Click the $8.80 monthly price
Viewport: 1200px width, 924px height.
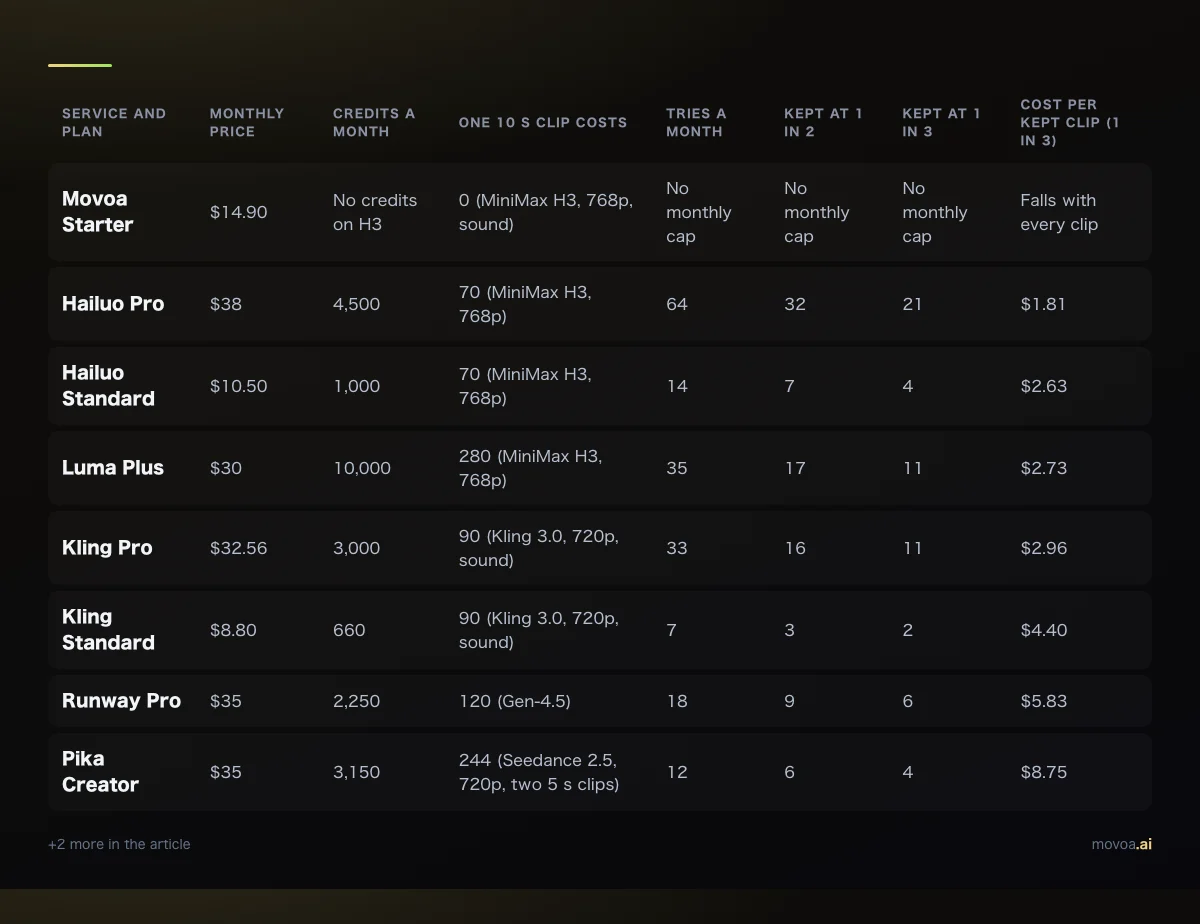[x=233, y=630]
